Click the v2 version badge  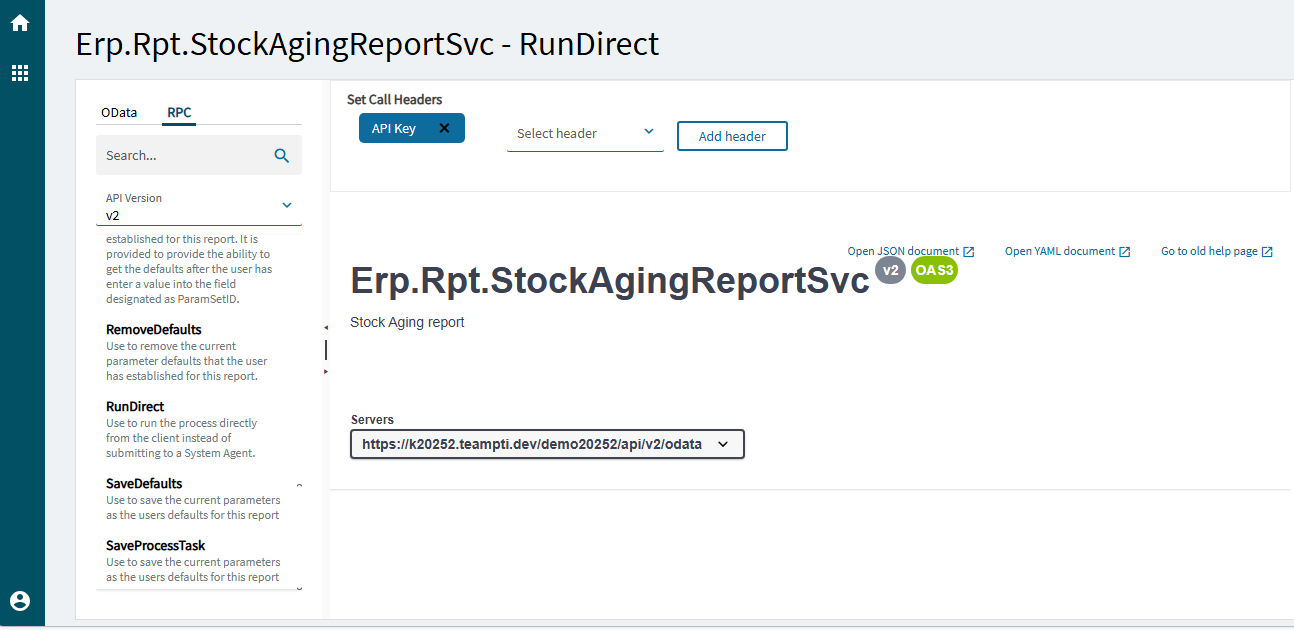coord(890,270)
